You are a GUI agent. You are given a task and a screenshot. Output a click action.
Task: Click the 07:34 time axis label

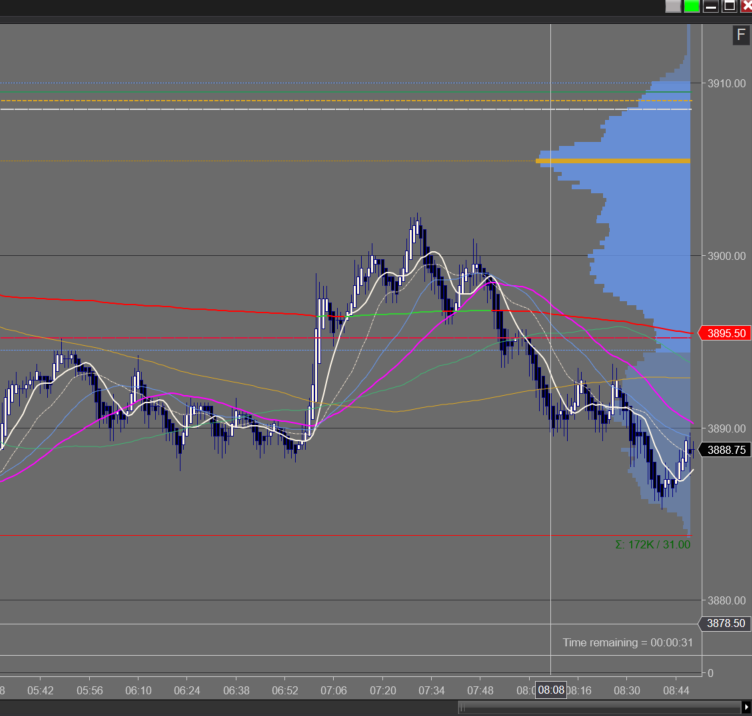(432, 691)
